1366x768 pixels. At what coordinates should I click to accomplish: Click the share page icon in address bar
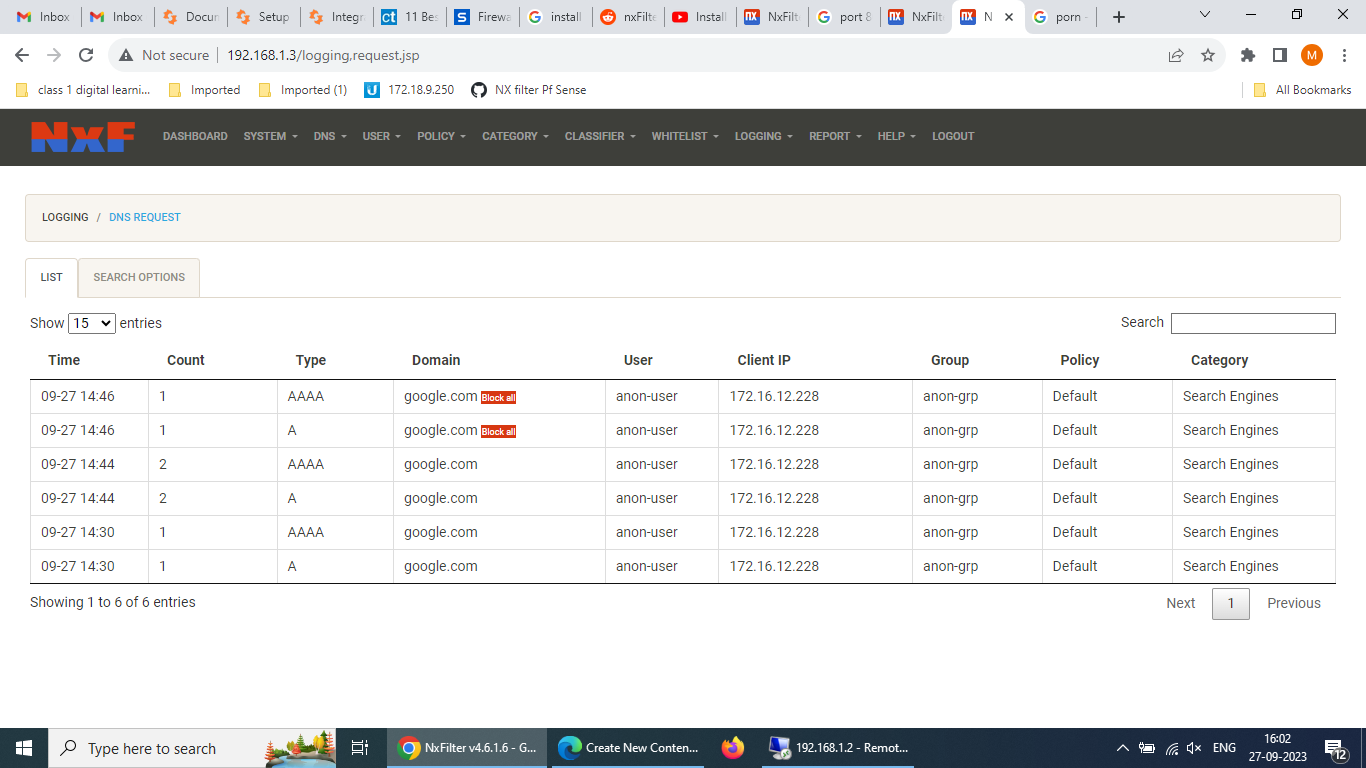[1176, 56]
